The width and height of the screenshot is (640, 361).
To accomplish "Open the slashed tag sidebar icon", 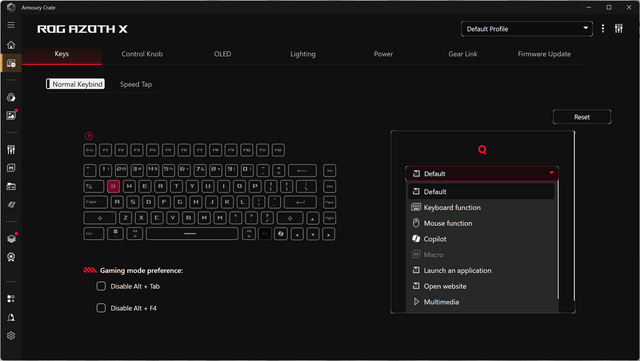I will (11, 205).
